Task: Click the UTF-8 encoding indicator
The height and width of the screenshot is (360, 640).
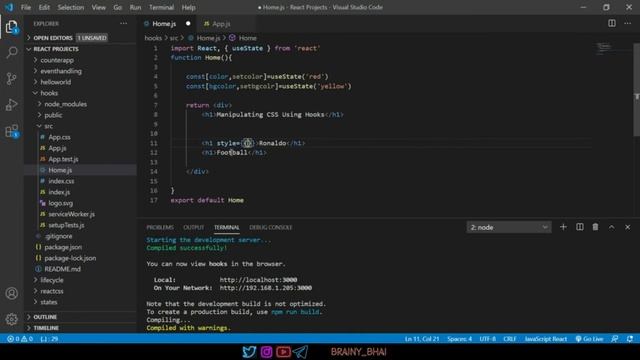Action: pyautogui.click(x=487, y=339)
